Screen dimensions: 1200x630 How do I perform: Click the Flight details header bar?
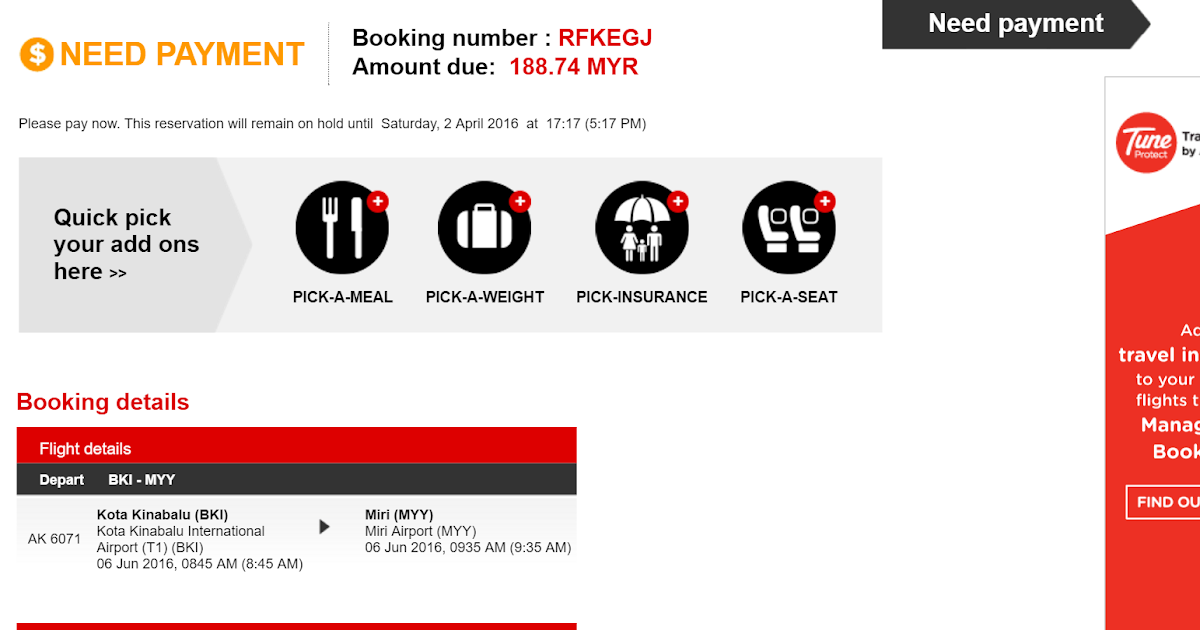coord(296,448)
